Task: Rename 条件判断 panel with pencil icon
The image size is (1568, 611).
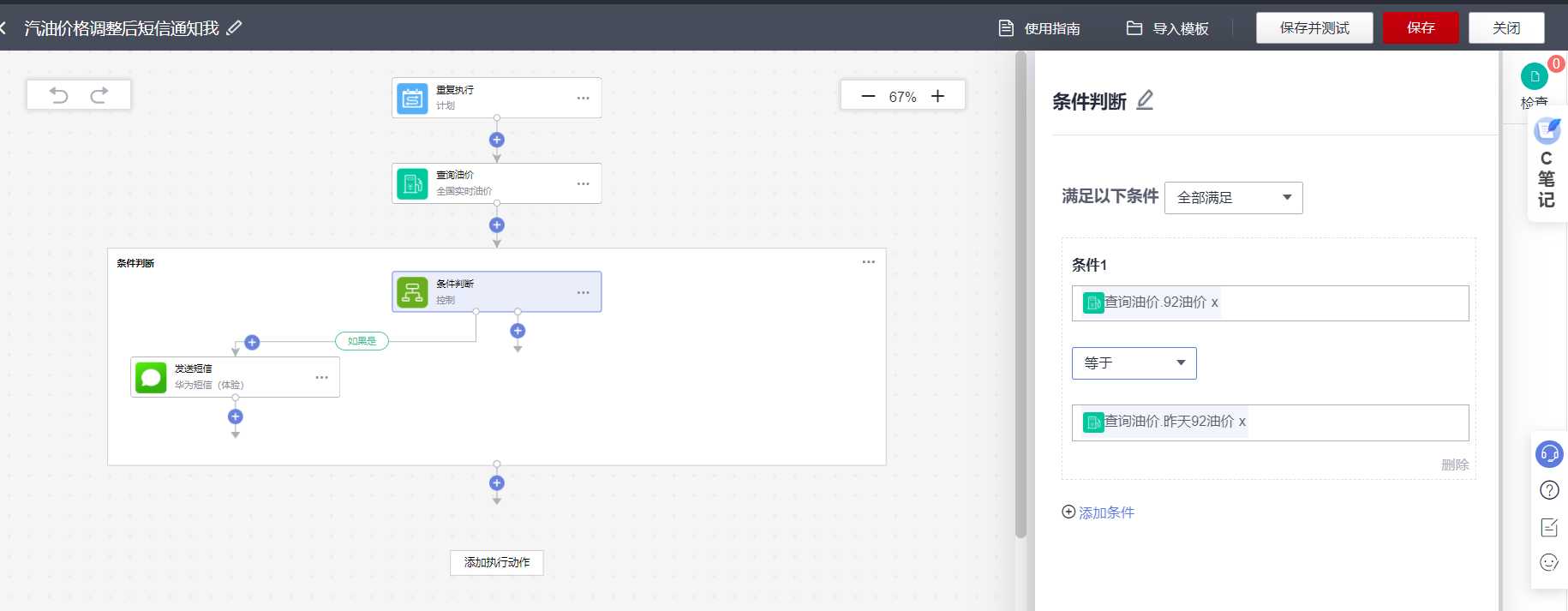Action: [1145, 101]
